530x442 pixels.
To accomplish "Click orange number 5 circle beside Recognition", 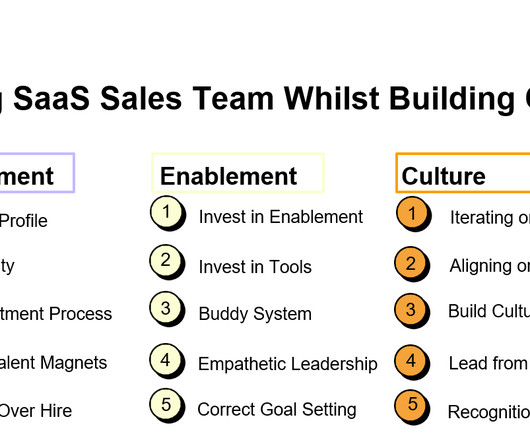I will 412,407.
